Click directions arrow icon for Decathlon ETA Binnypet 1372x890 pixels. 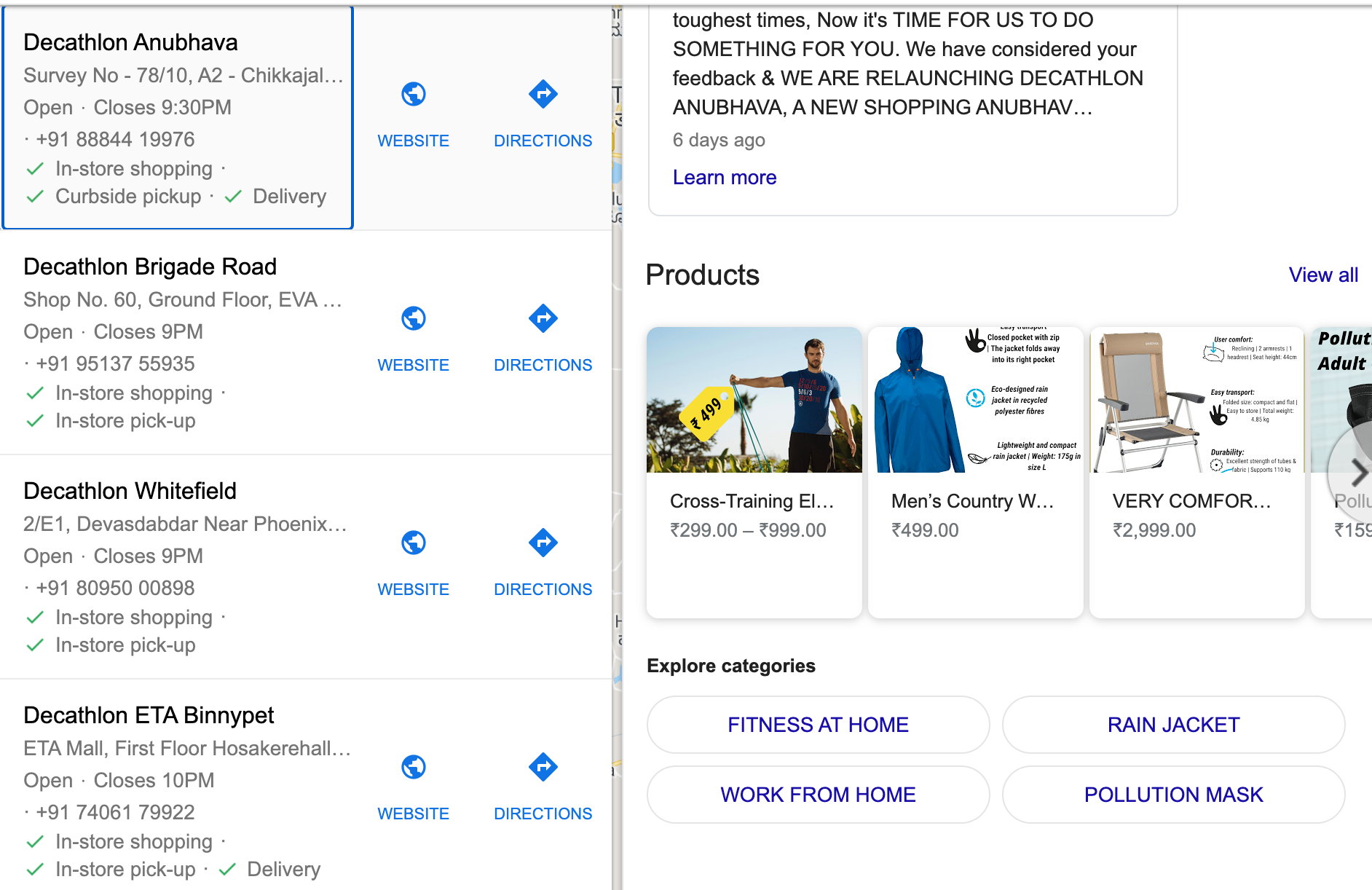click(543, 767)
